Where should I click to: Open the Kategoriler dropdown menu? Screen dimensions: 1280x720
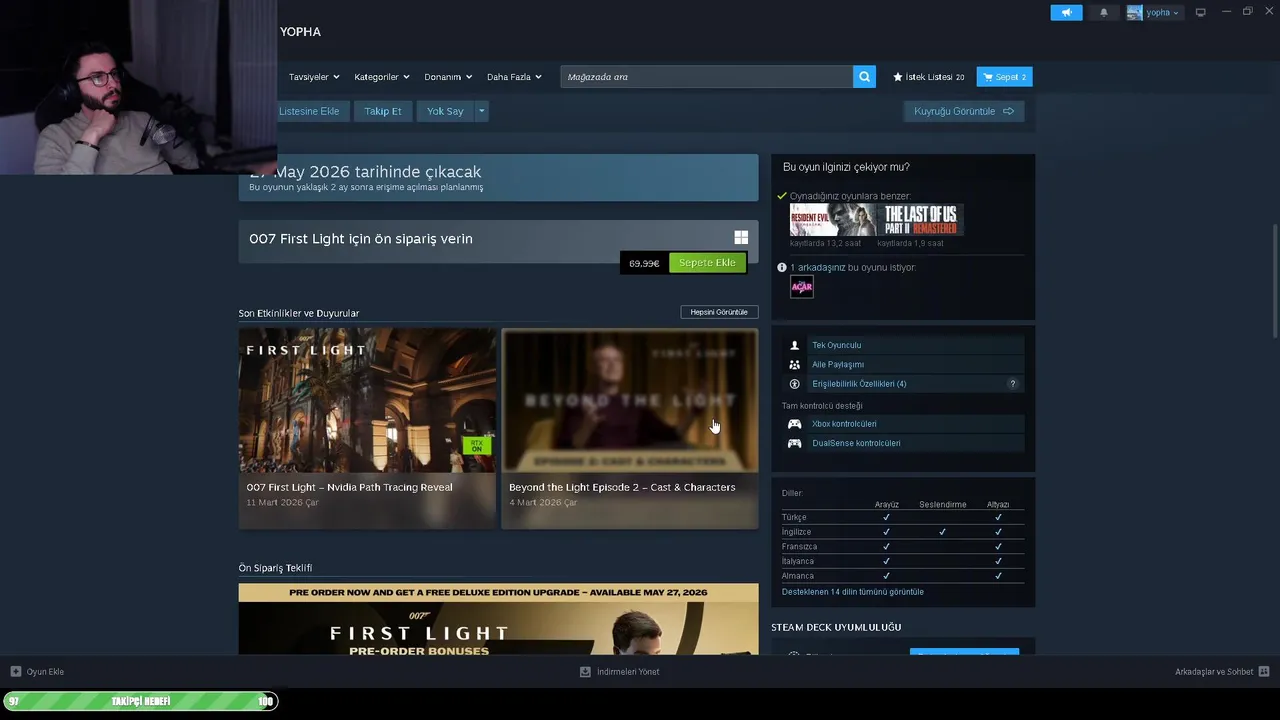(x=382, y=77)
